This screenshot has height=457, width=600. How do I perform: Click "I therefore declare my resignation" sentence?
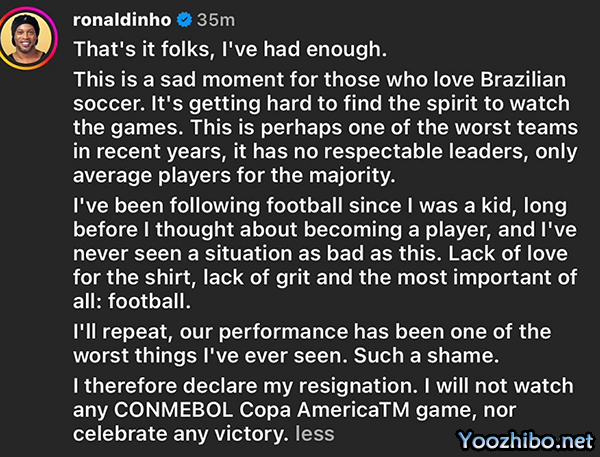pyautogui.click(x=220, y=388)
